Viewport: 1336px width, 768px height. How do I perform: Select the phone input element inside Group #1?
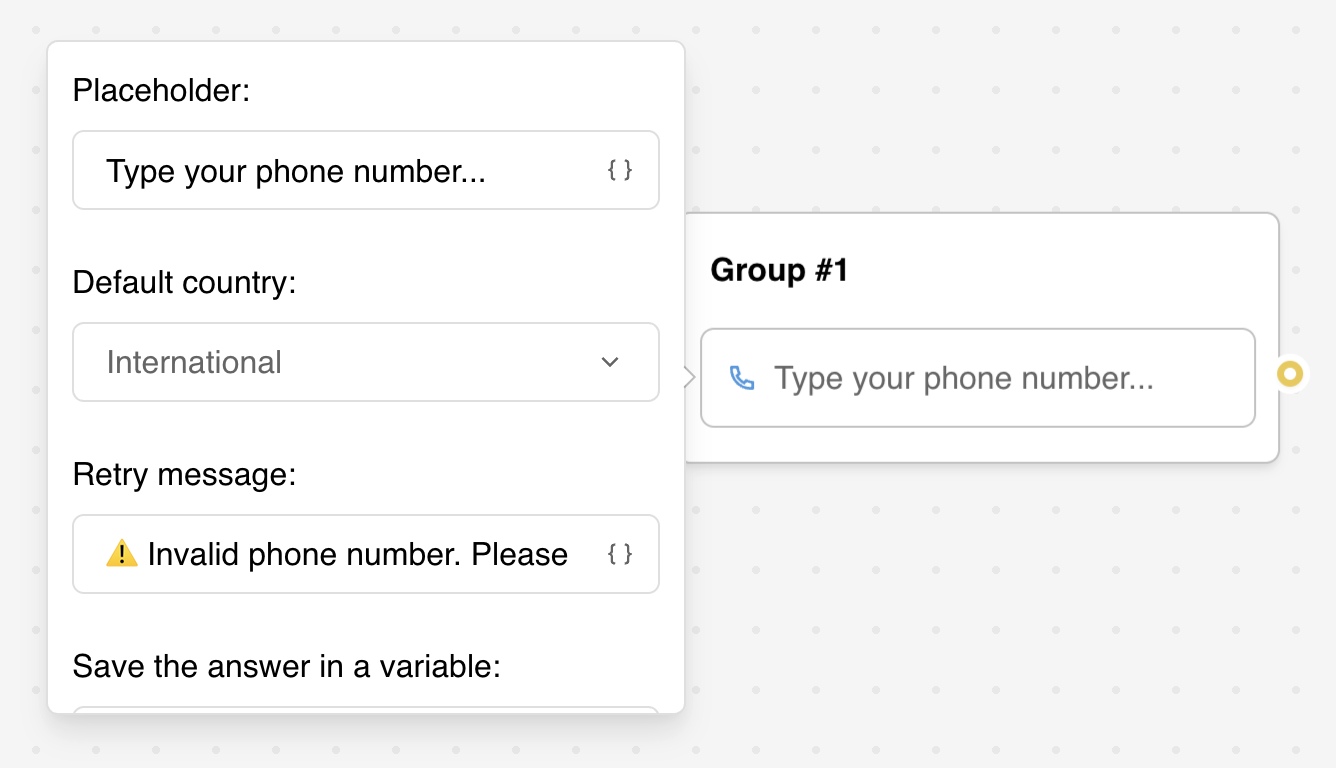[x=977, y=377]
